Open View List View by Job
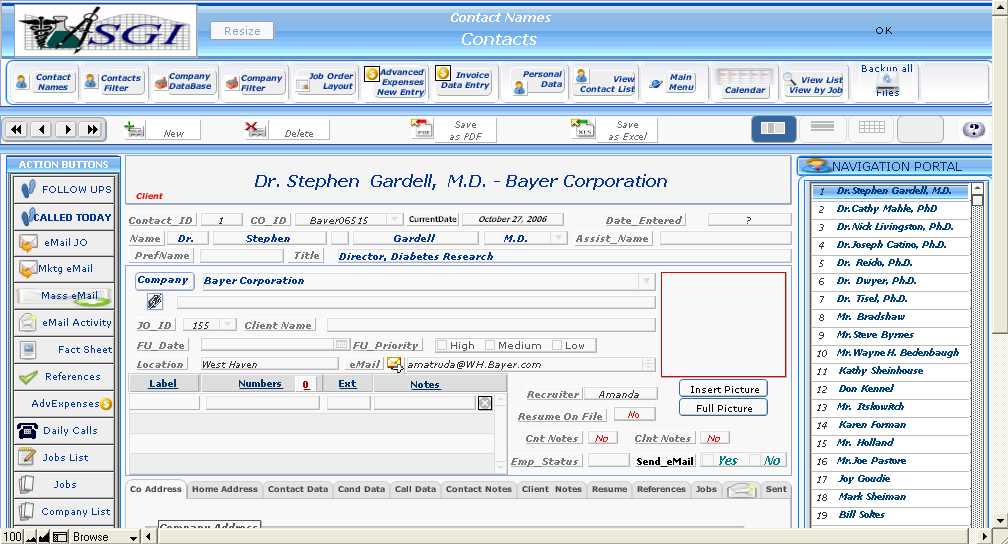This screenshot has width=1008, height=544. pos(813,84)
